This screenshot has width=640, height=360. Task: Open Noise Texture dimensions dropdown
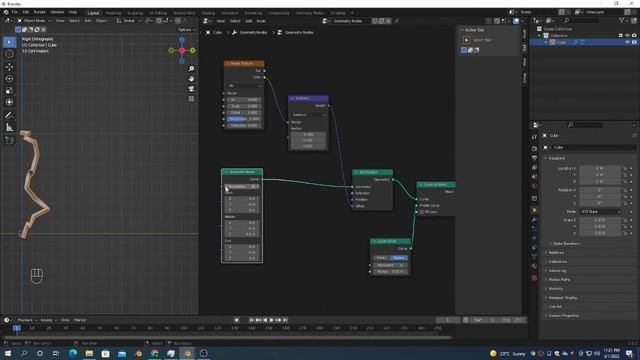tap(244, 86)
